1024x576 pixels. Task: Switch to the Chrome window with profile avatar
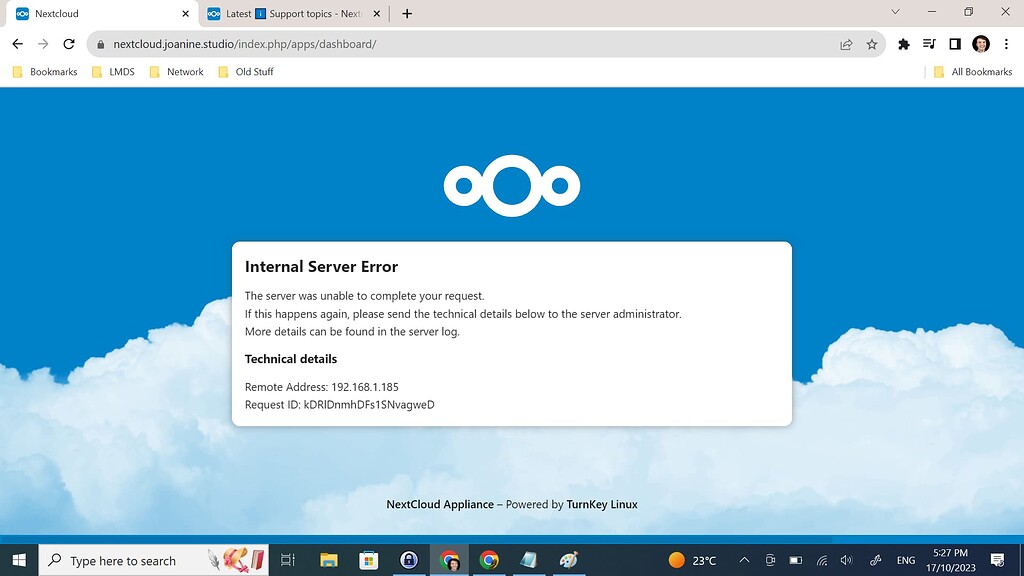[449, 560]
